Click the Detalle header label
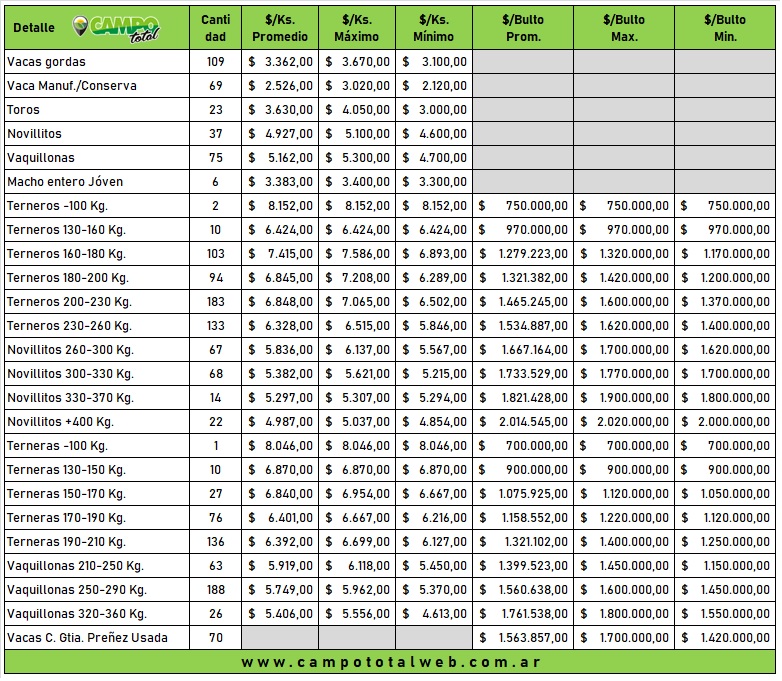This screenshot has height=681, width=782. (34, 28)
